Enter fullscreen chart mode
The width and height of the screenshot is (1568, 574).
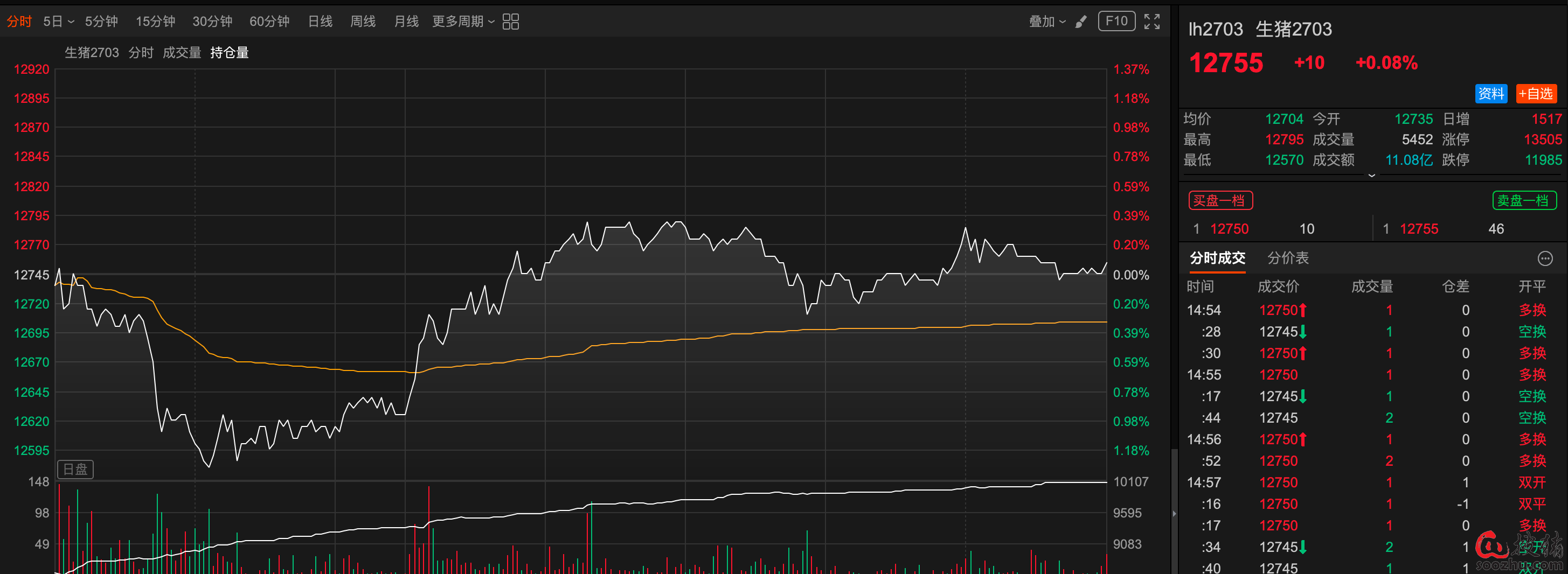coord(1151,22)
